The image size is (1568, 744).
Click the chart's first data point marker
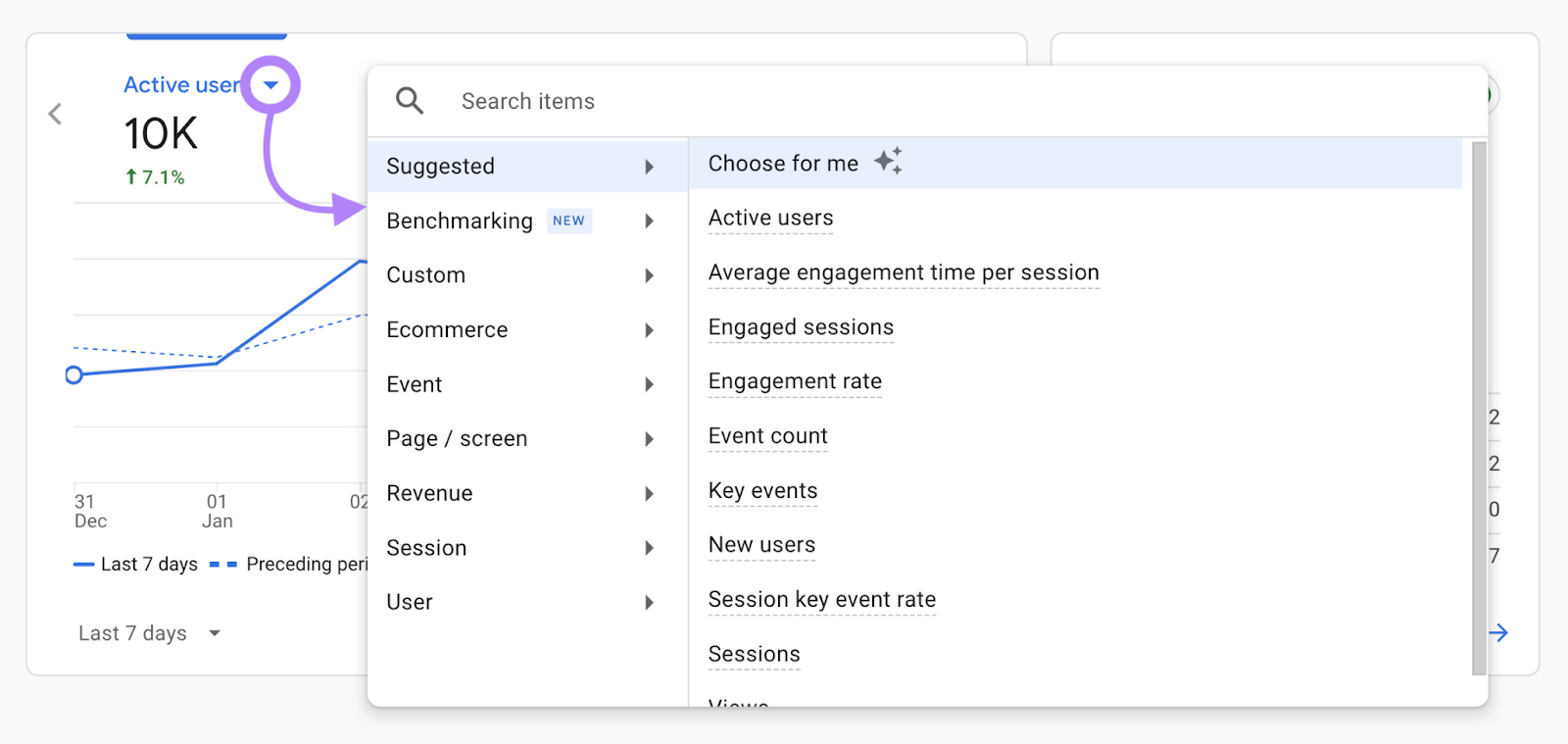coord(73,375)
